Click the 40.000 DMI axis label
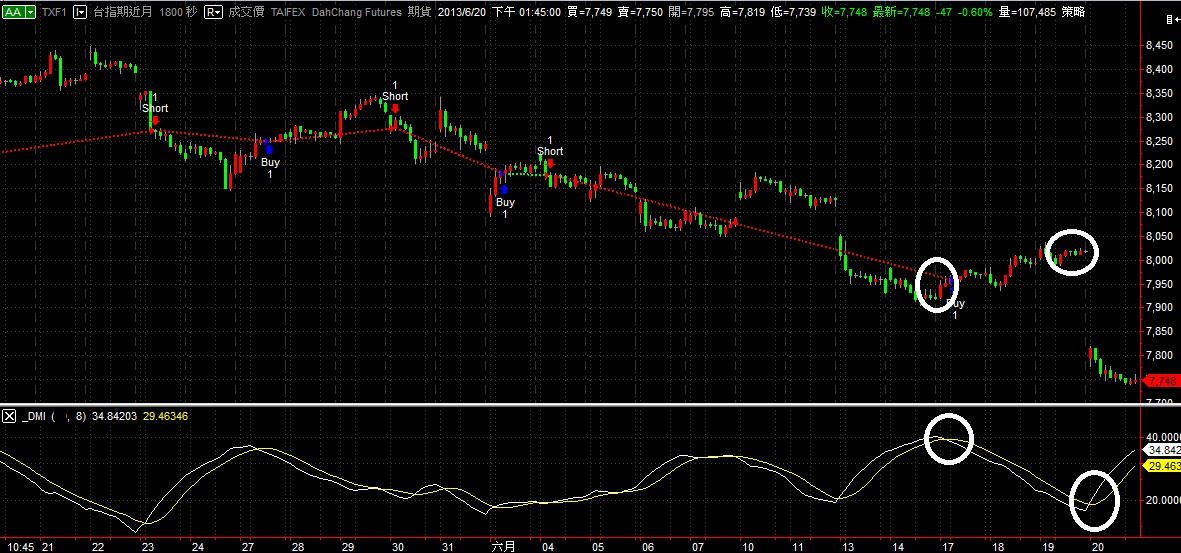1181x553 pixels. point(1162,437)
